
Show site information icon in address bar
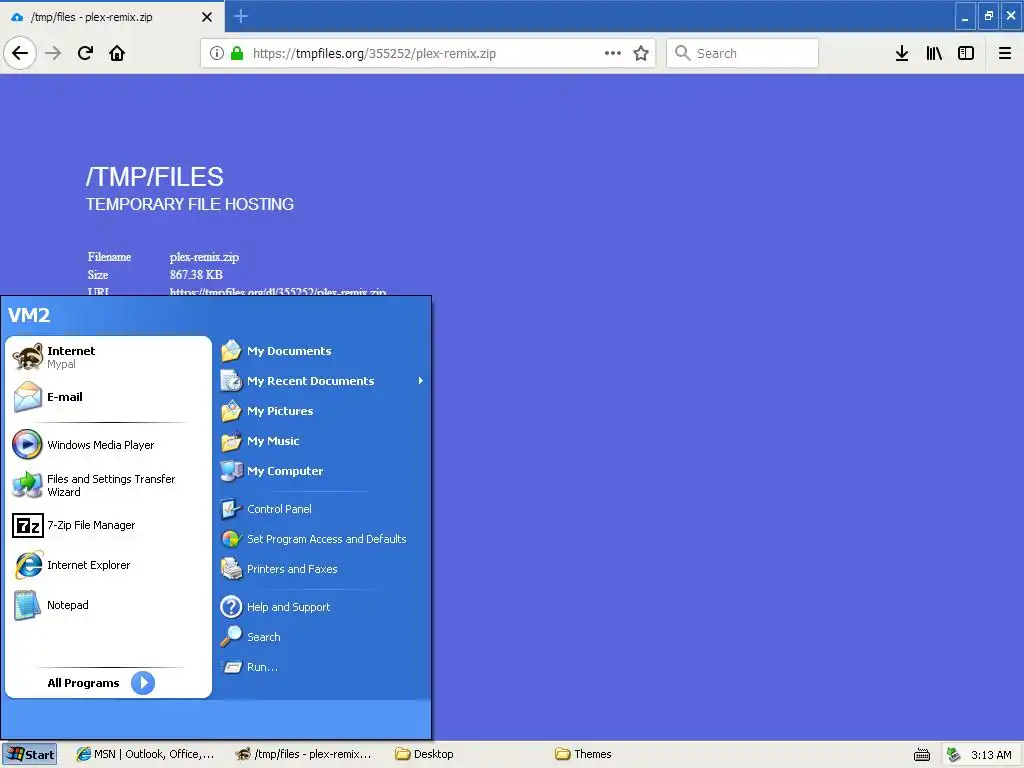(x=217, y=53)
